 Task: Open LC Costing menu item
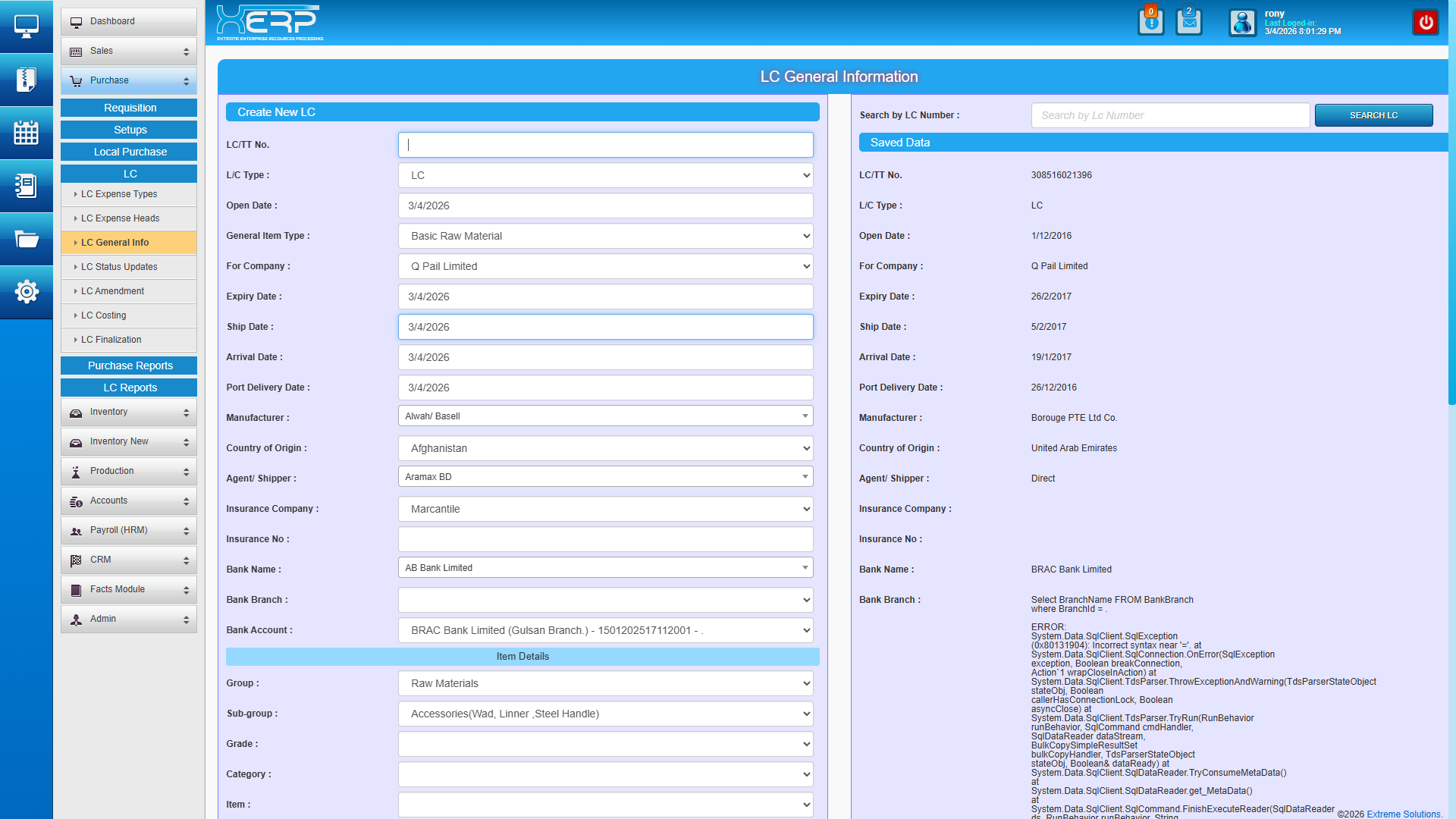pyautogui.click(x=104, y=315)
